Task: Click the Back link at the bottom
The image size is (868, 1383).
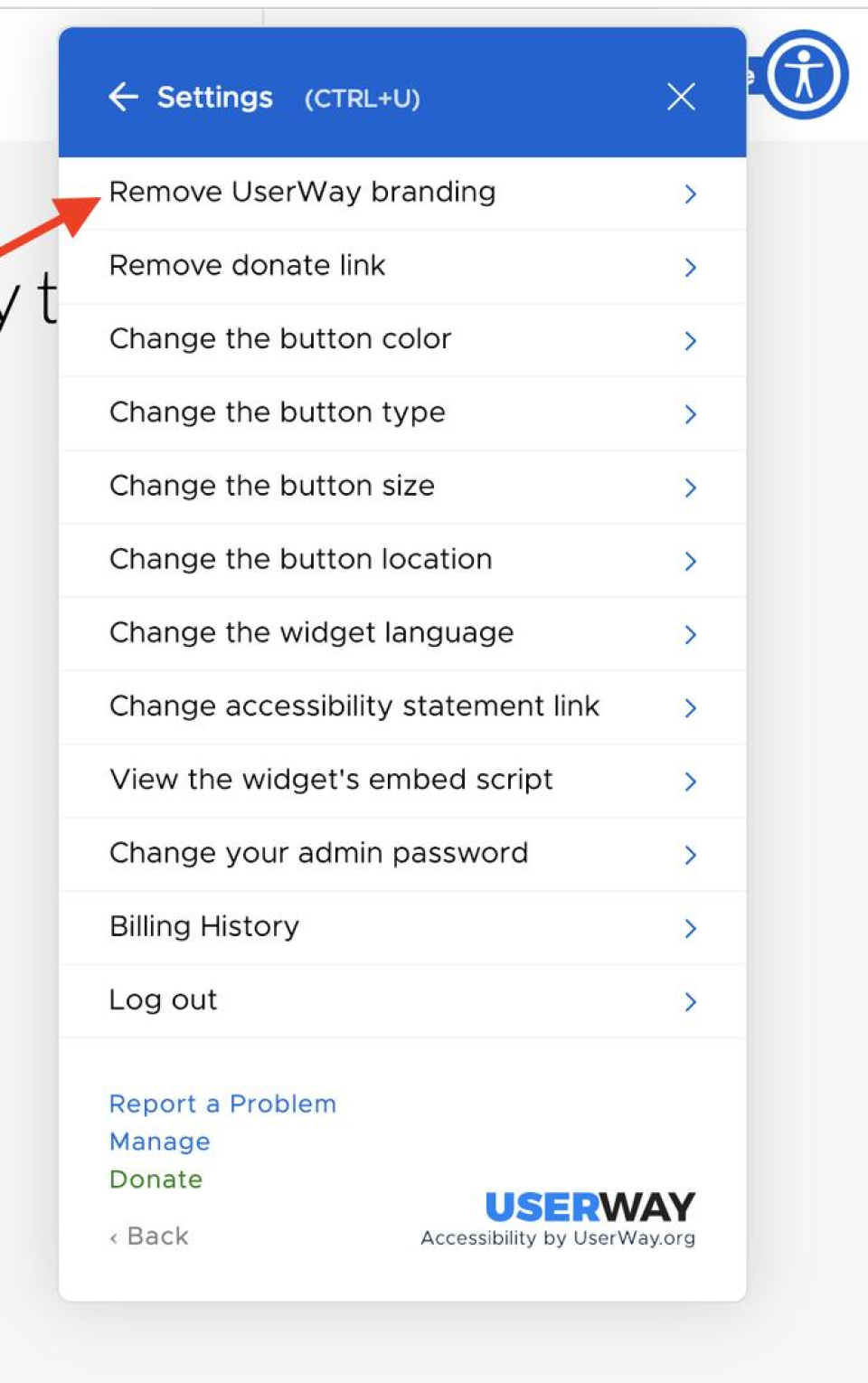Action: [148, 1236]
